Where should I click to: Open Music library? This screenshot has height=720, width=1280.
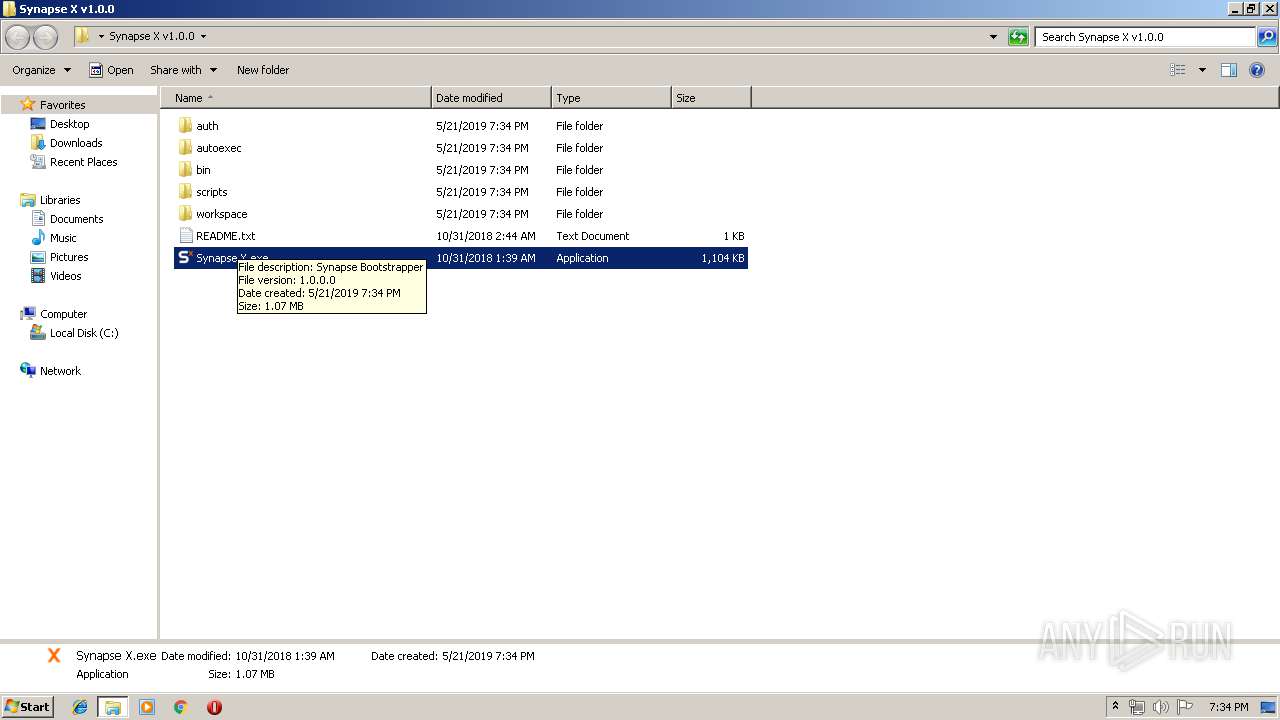[x=63, y=238]
